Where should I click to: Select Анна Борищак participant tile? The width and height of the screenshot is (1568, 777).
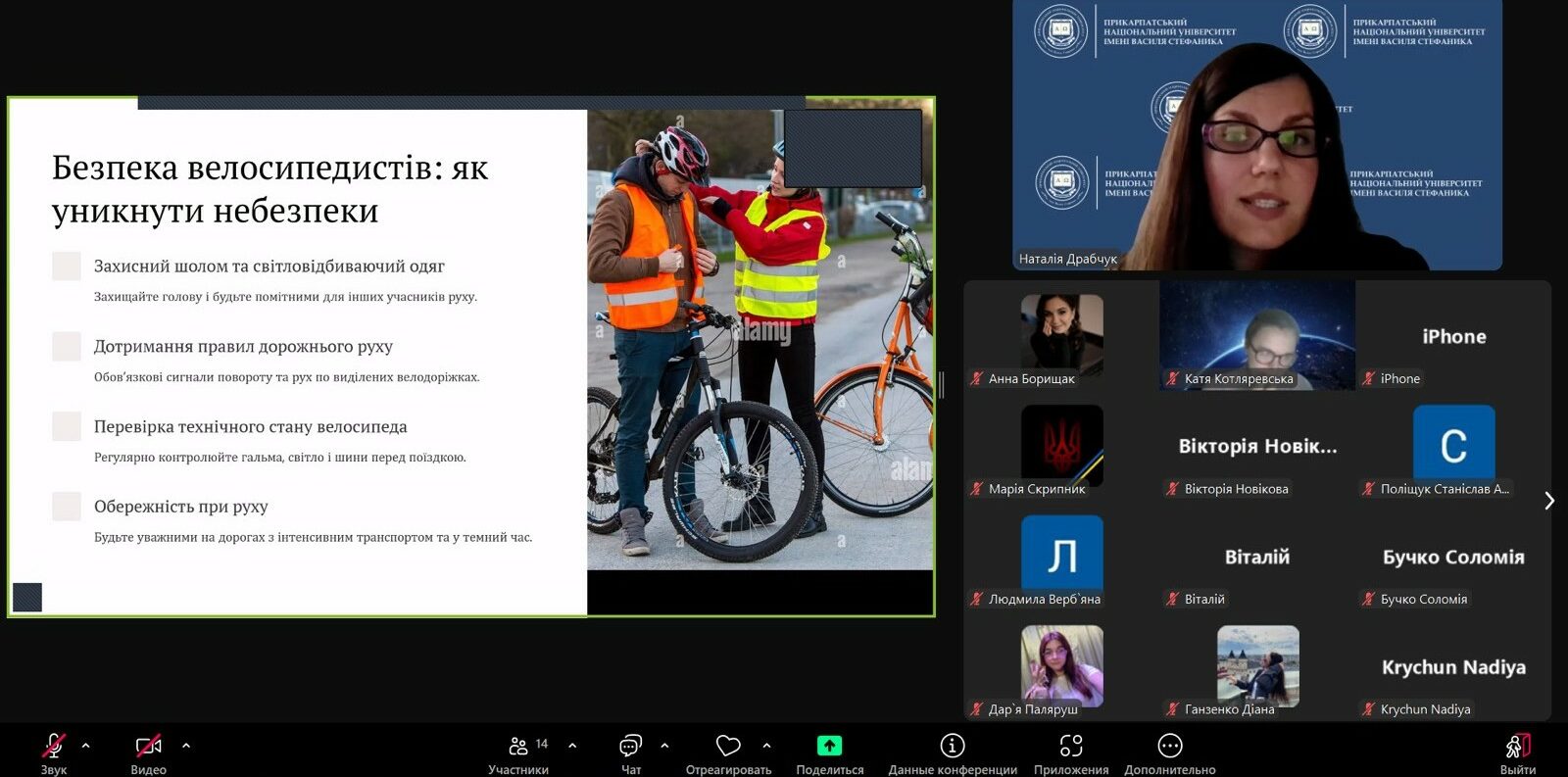1061,334
